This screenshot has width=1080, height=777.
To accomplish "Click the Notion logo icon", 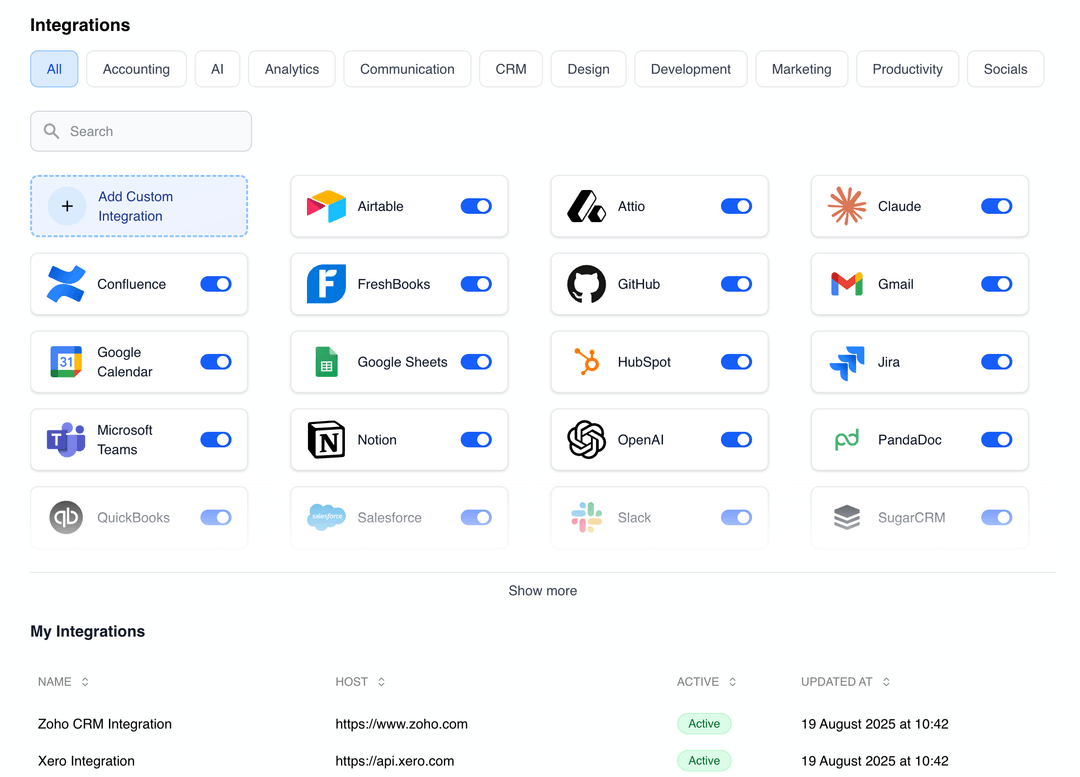I will (326, 440).
